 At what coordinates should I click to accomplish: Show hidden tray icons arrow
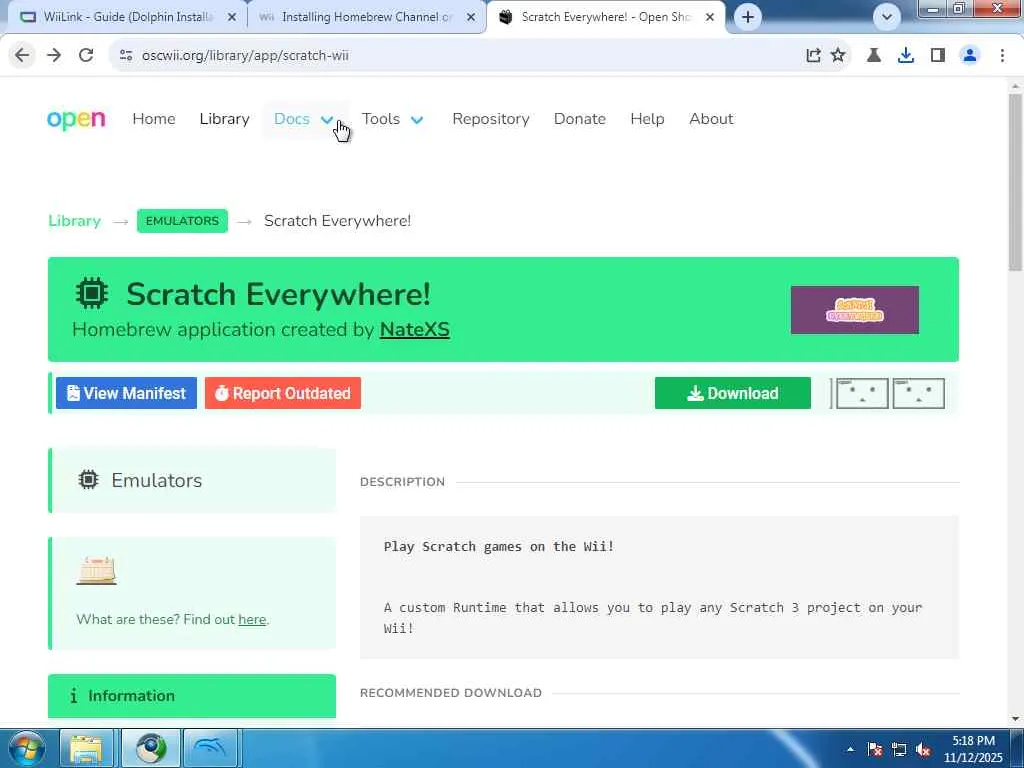[850, 749]
